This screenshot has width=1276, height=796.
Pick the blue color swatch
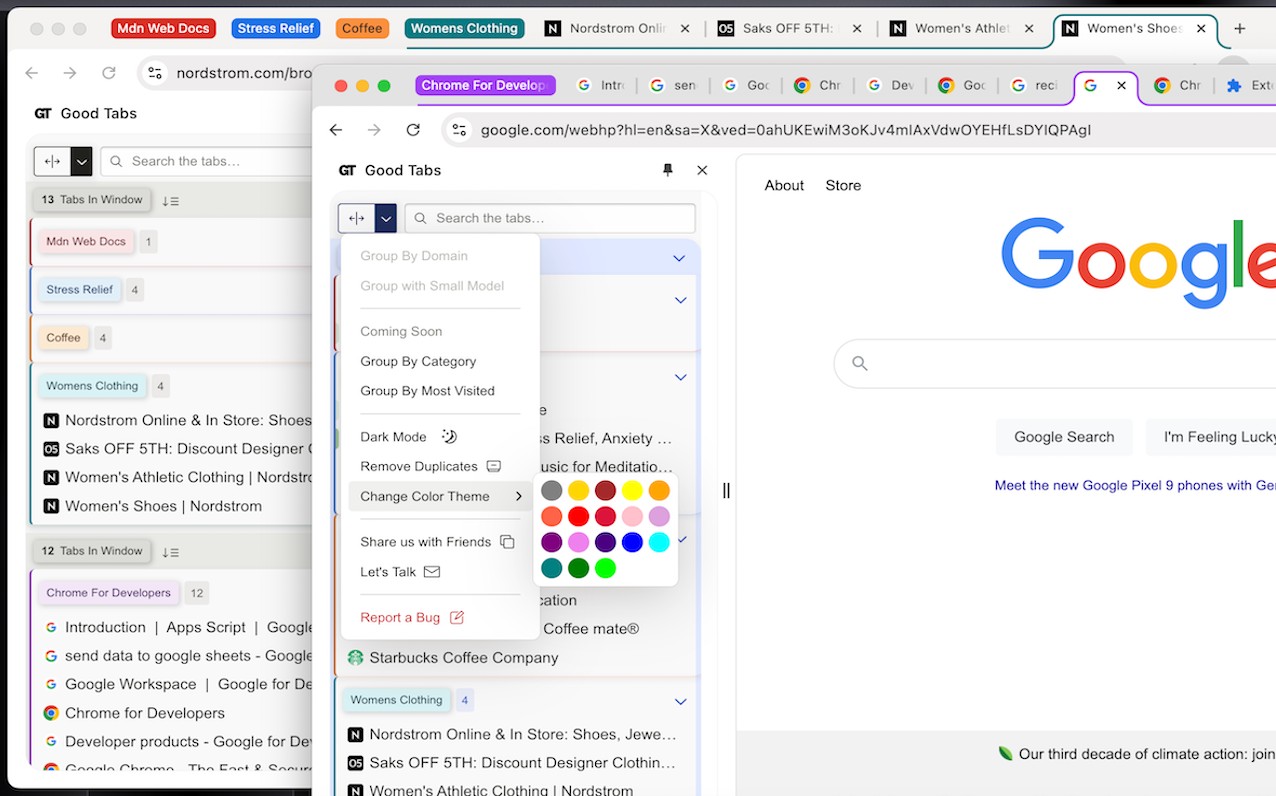[632, 542]
